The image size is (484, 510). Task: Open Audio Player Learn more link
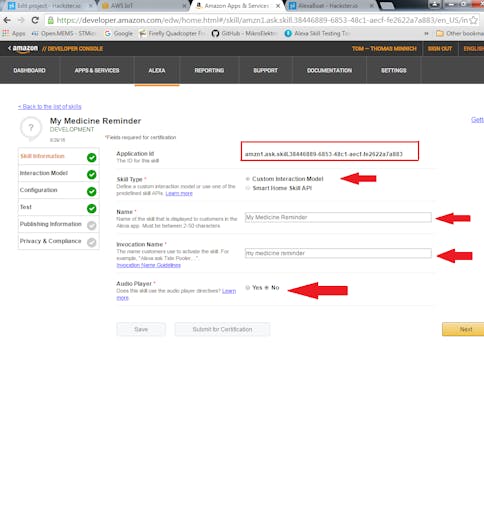(229, 291)
